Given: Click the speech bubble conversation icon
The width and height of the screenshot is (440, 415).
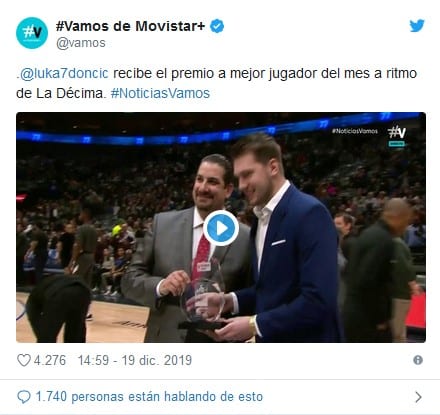Looking at the screenshot, I should [24, 397].
